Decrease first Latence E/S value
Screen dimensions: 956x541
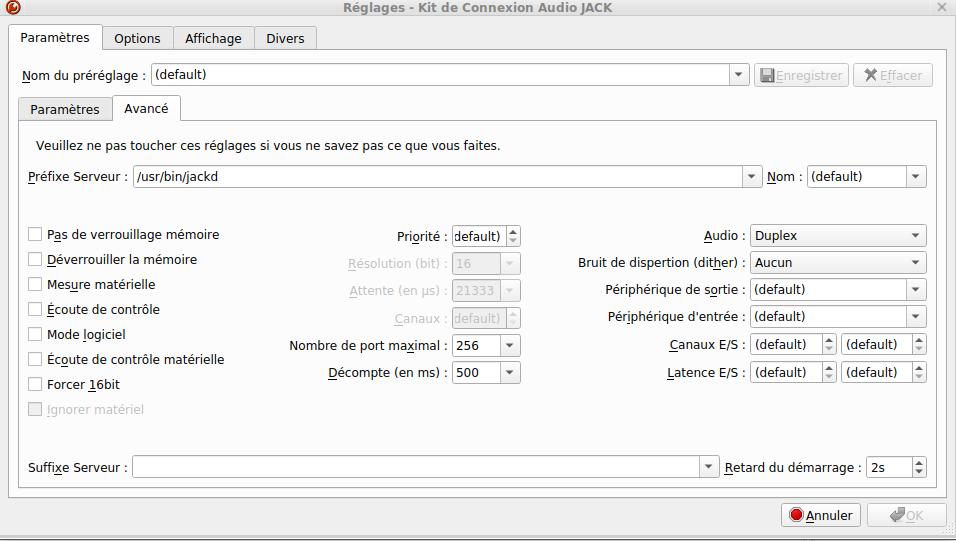click(x=829, y=378)
